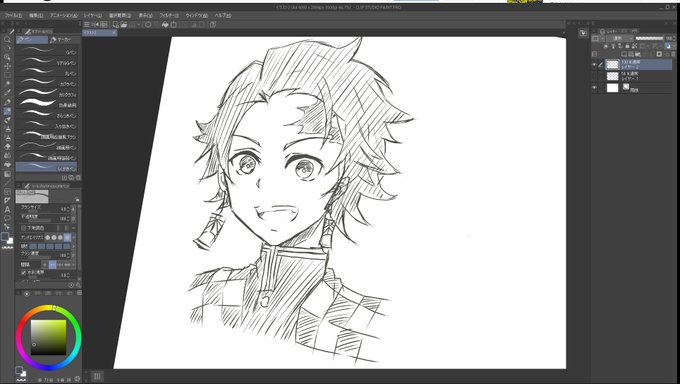Adjust brush density stepper arrows
Viewport: 680px width, 384px height.
pos(69,255)
